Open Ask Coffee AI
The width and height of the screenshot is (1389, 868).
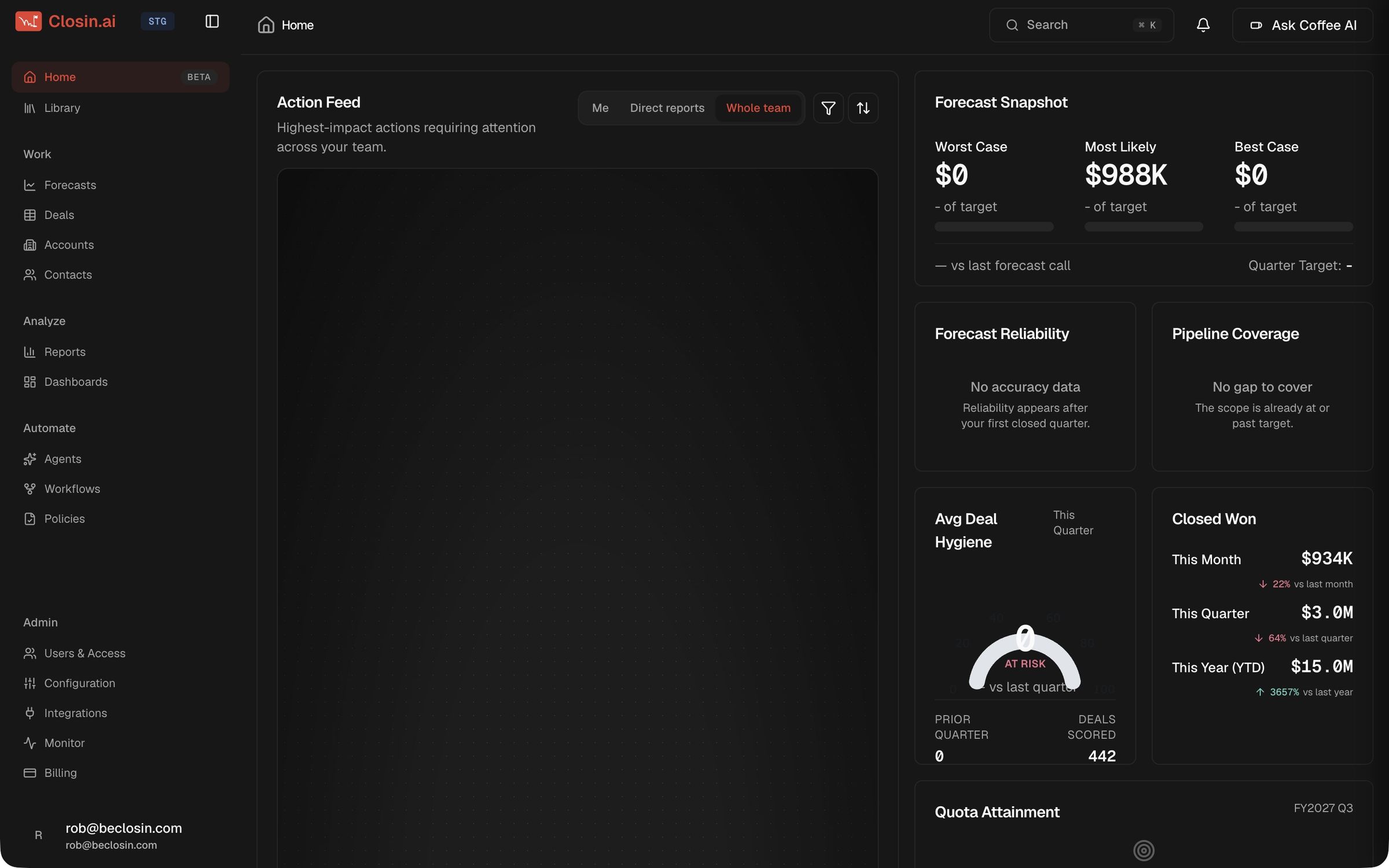coord(1302,25)
